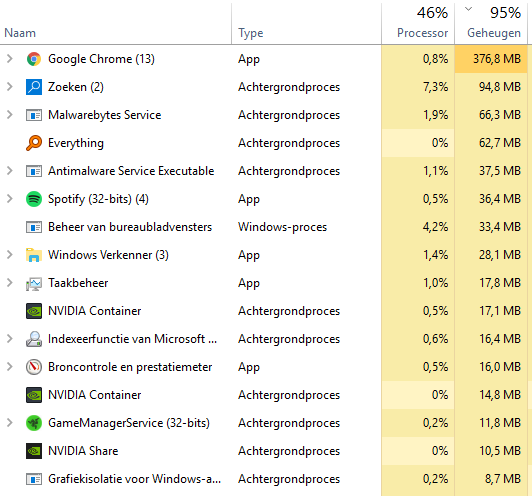Screen dimensions: 532x496
Task: Select the Taakbeheer monitor icon
Action: (34, 283)
